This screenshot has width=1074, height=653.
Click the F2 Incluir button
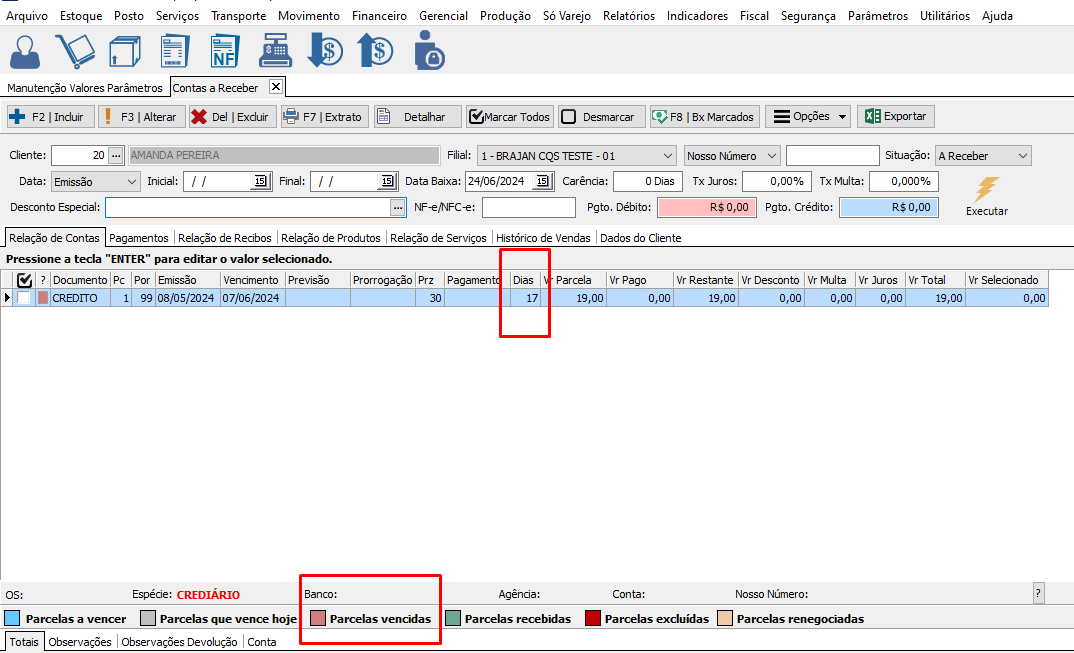click(x=49, y=117)
